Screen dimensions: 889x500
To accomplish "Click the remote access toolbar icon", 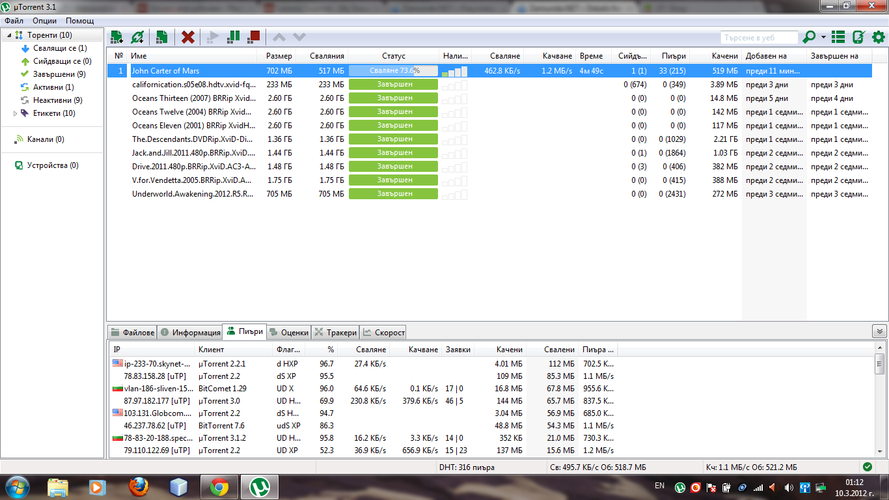I will point(858,37).
